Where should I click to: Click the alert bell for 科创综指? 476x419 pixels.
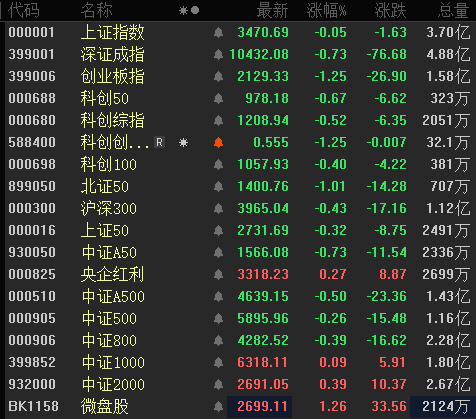(x=218, y=121)
